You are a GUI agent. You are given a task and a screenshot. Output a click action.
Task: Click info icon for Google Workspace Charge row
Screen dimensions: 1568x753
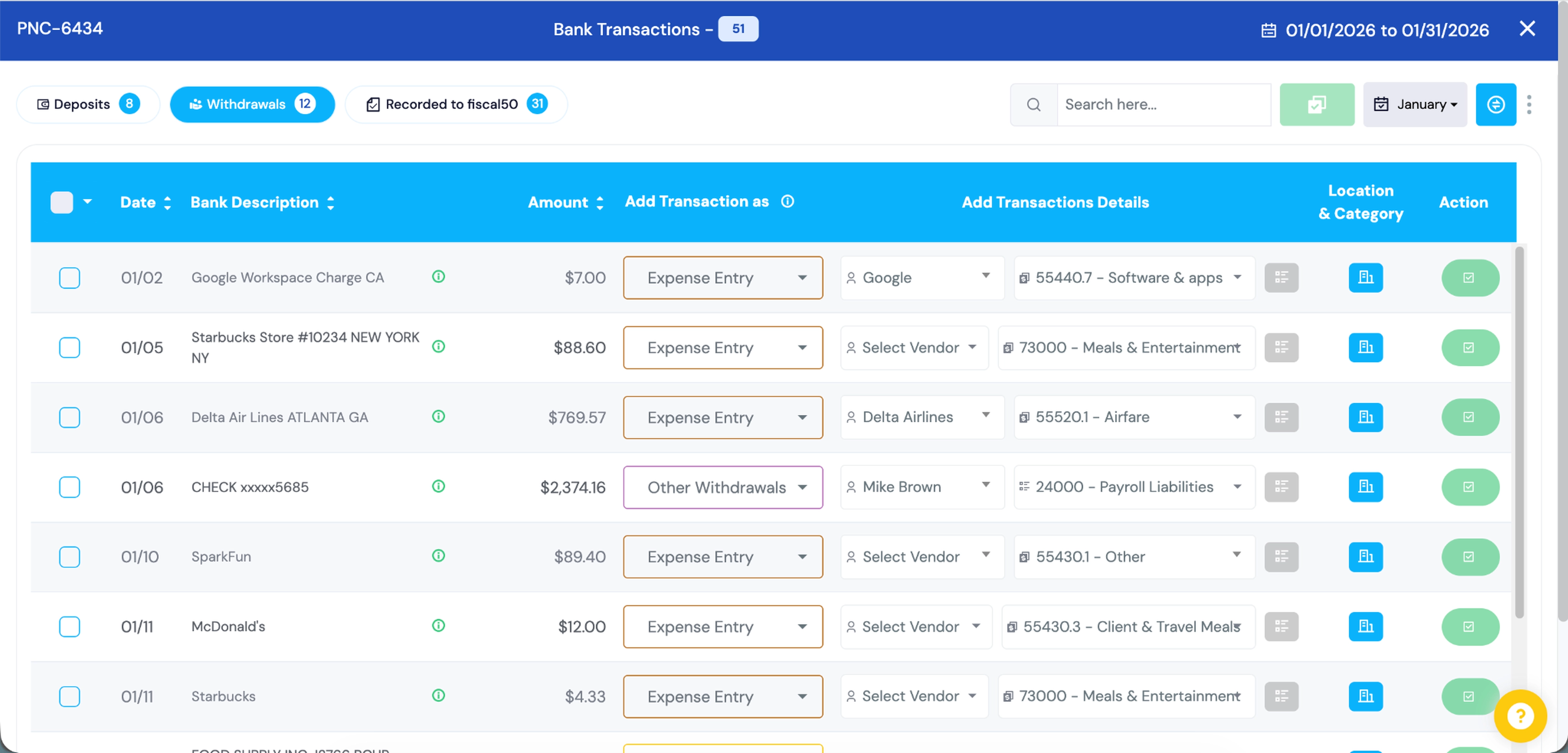(x=438, y=277)
